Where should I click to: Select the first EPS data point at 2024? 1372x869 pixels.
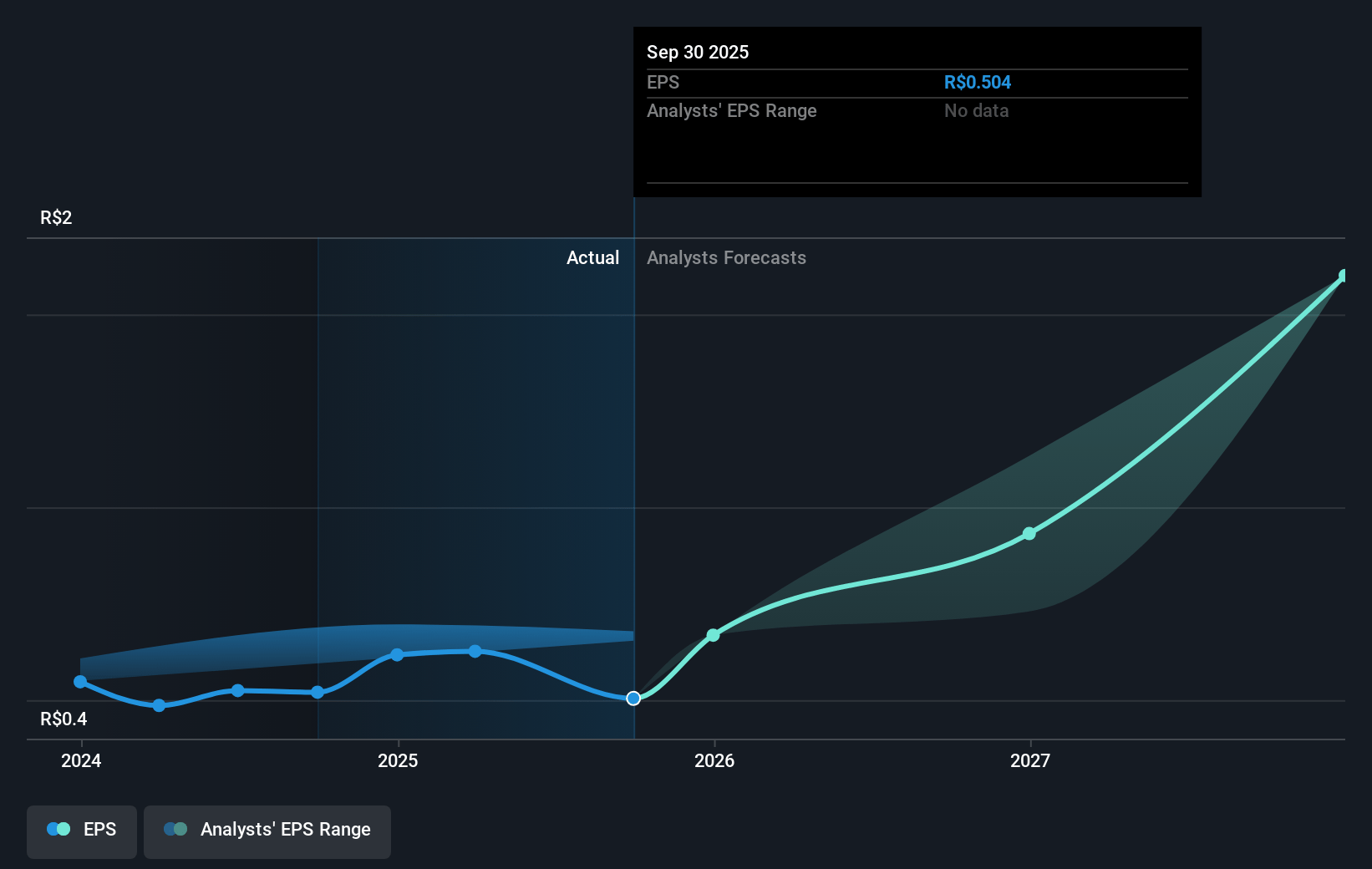[80, 682]
